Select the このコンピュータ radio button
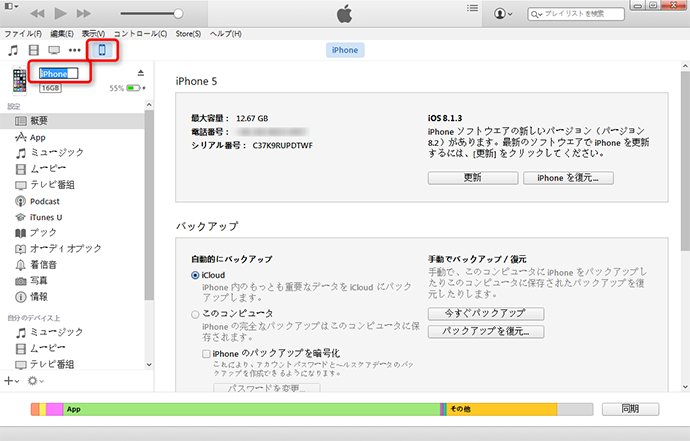 pyautogui.click(x=195, y=314)
